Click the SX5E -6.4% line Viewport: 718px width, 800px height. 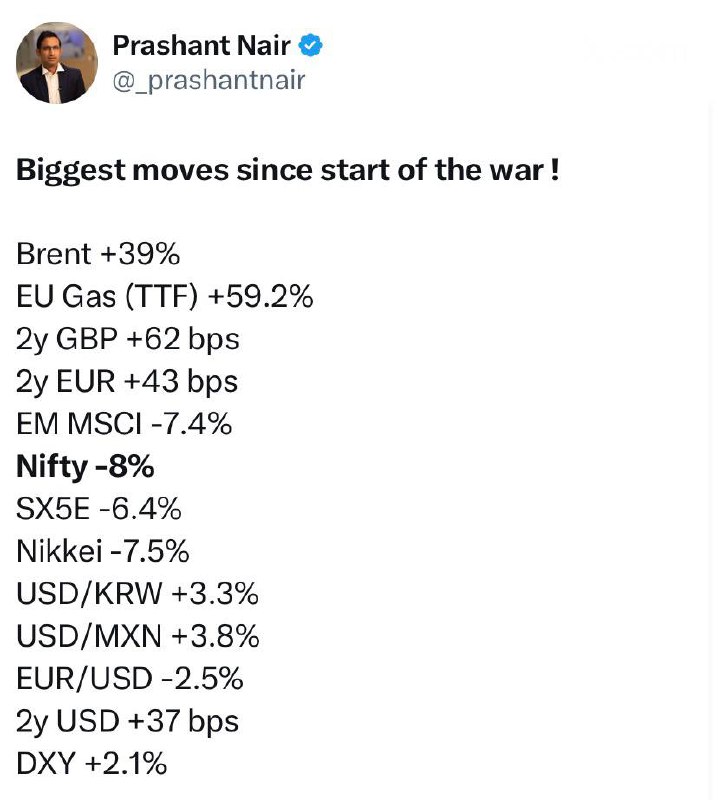(x=98, y=509)
